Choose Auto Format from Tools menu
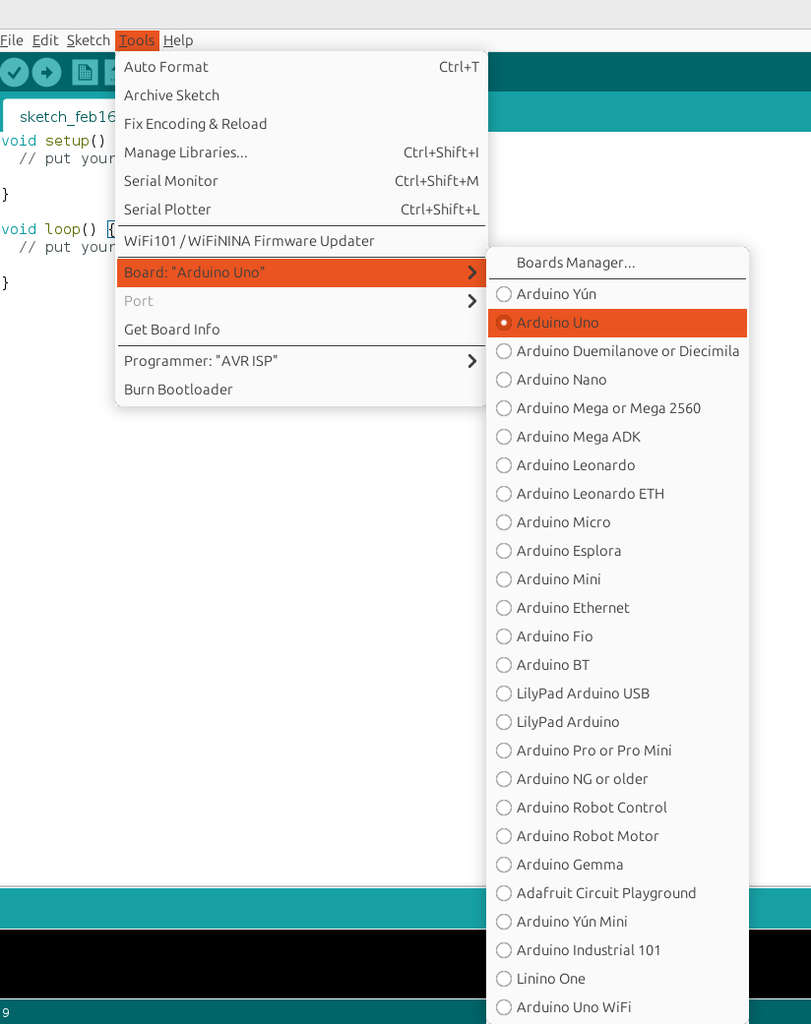The height and width of the screenshot is (1024, 811). 301,67
